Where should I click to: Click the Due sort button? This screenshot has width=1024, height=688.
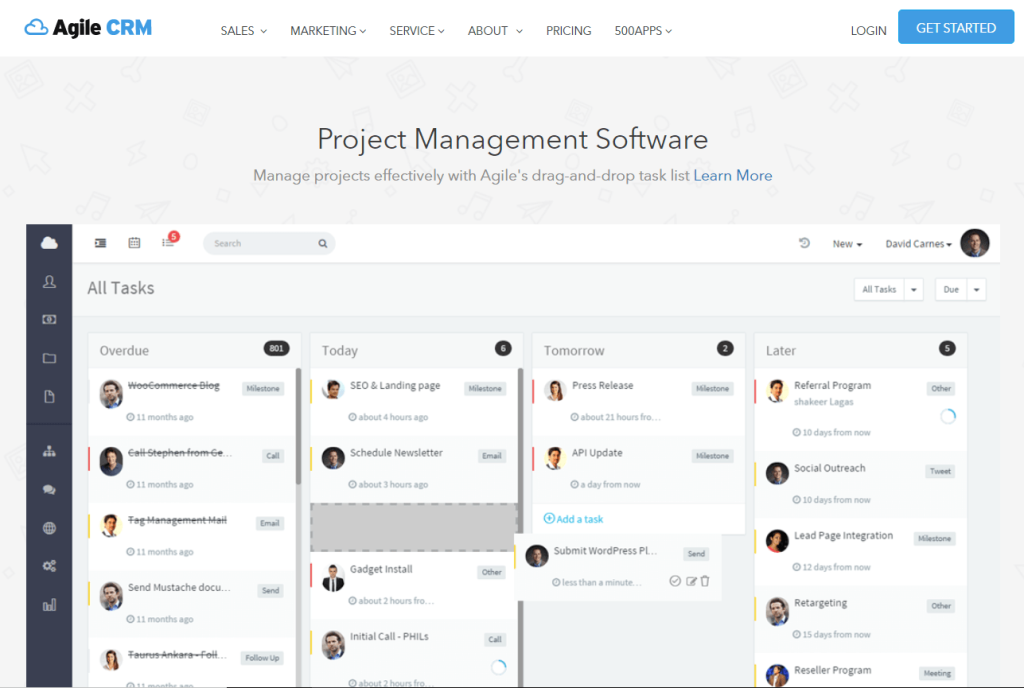(x=951, y=289)
